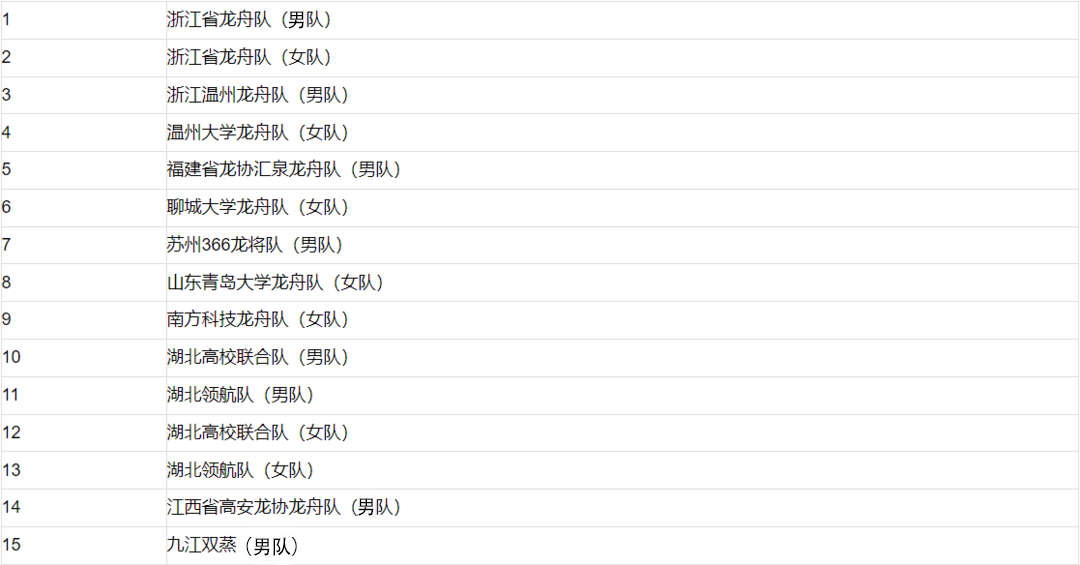Click the team 浙江温州龙舟队（男队）
The width and height of the screenshot is (1080, 565).
point(258,95)
